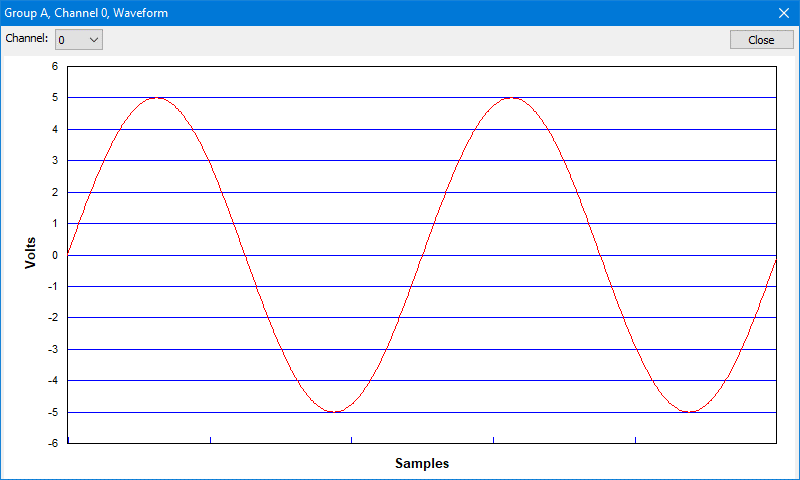Click the y-axis value -6
The image size is (800, 480).
coord(53,443)
